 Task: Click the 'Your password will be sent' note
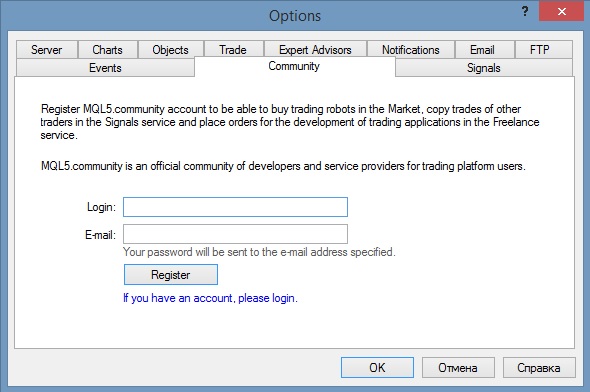click(x=259, y=252)
